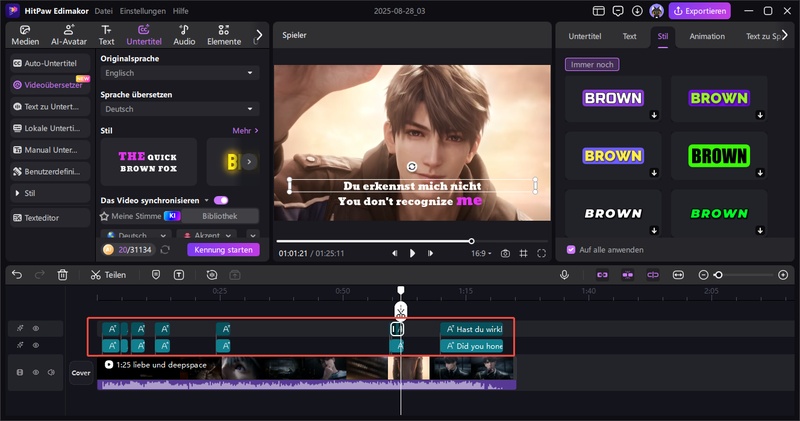Select Auto-Untertitel in sidebar
The width and height of the screenshot is (800, 421).
pyautogui.click(x=50, y=63)
